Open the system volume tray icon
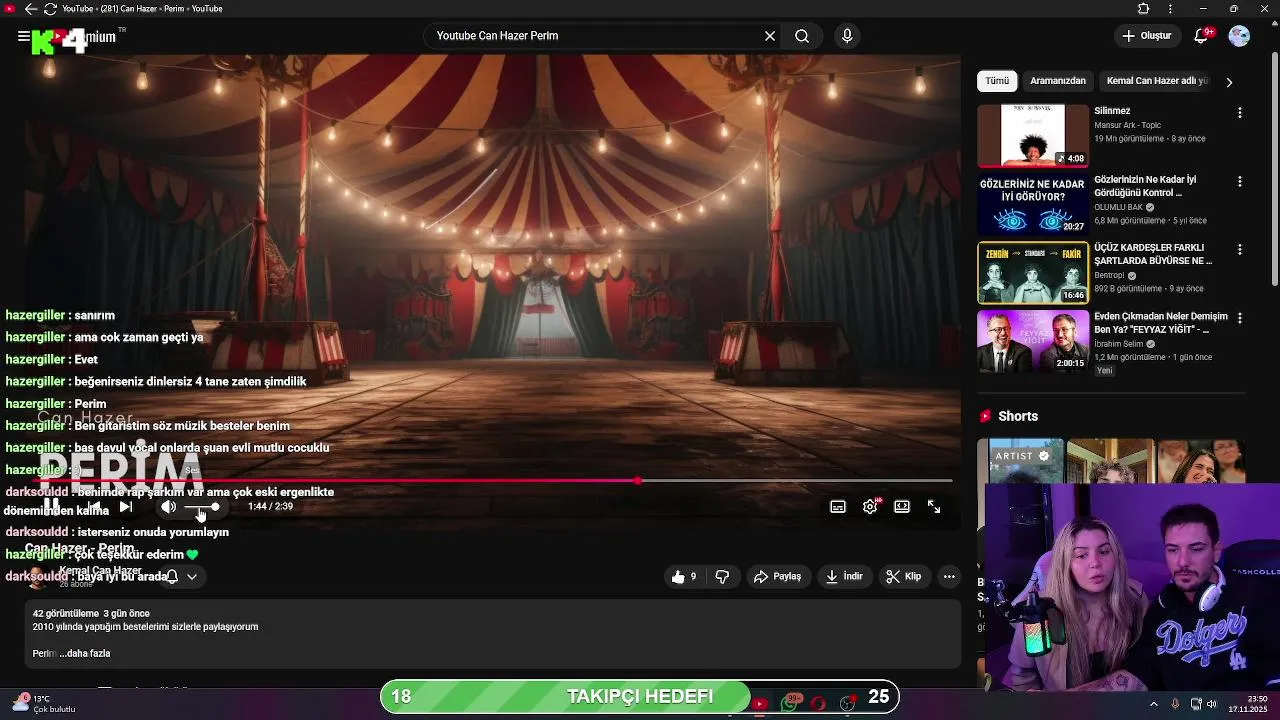Viewport: 1280px width, 720px height. point(1211,704)
